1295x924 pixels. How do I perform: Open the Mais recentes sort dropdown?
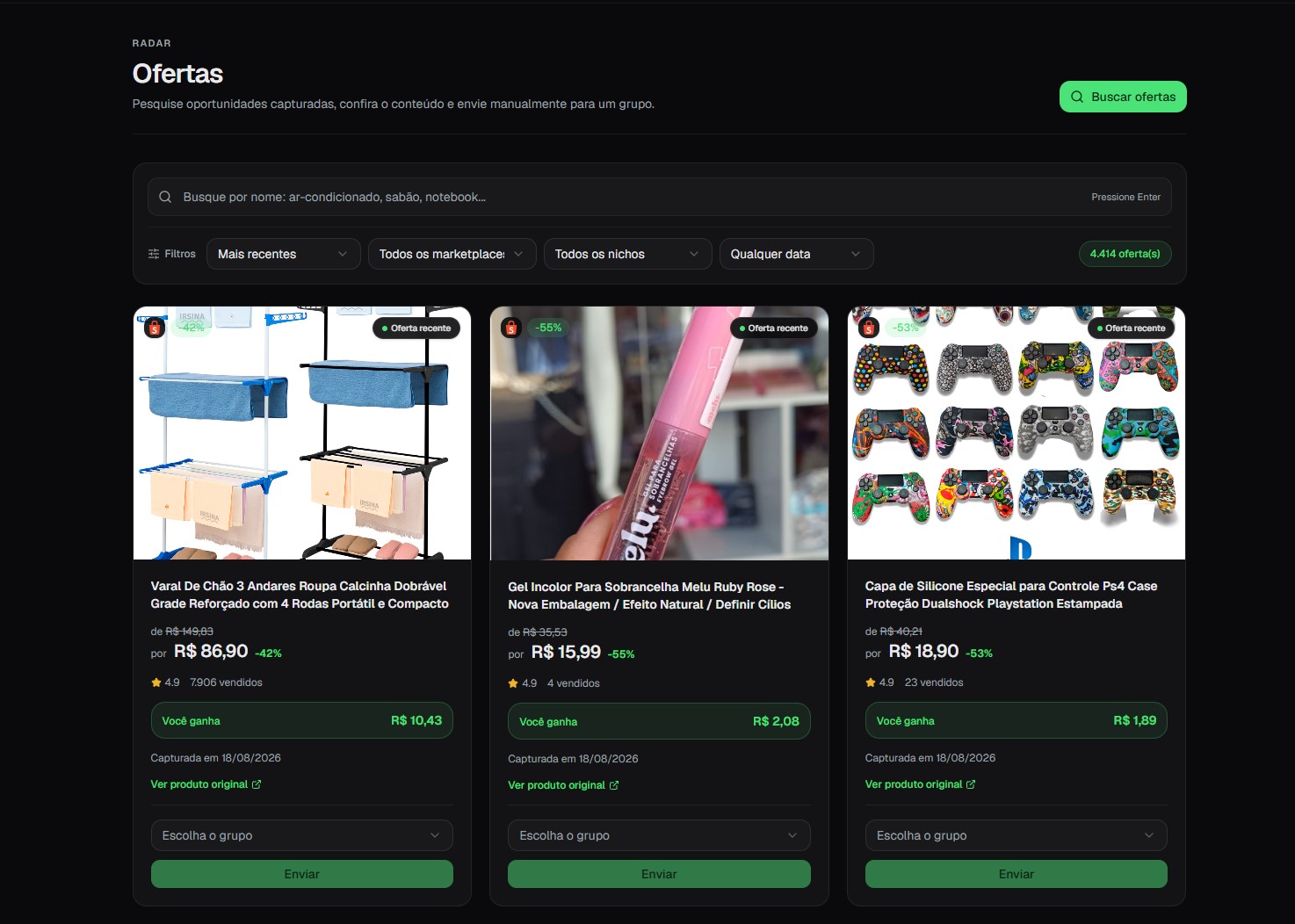(x=284, y=254)
